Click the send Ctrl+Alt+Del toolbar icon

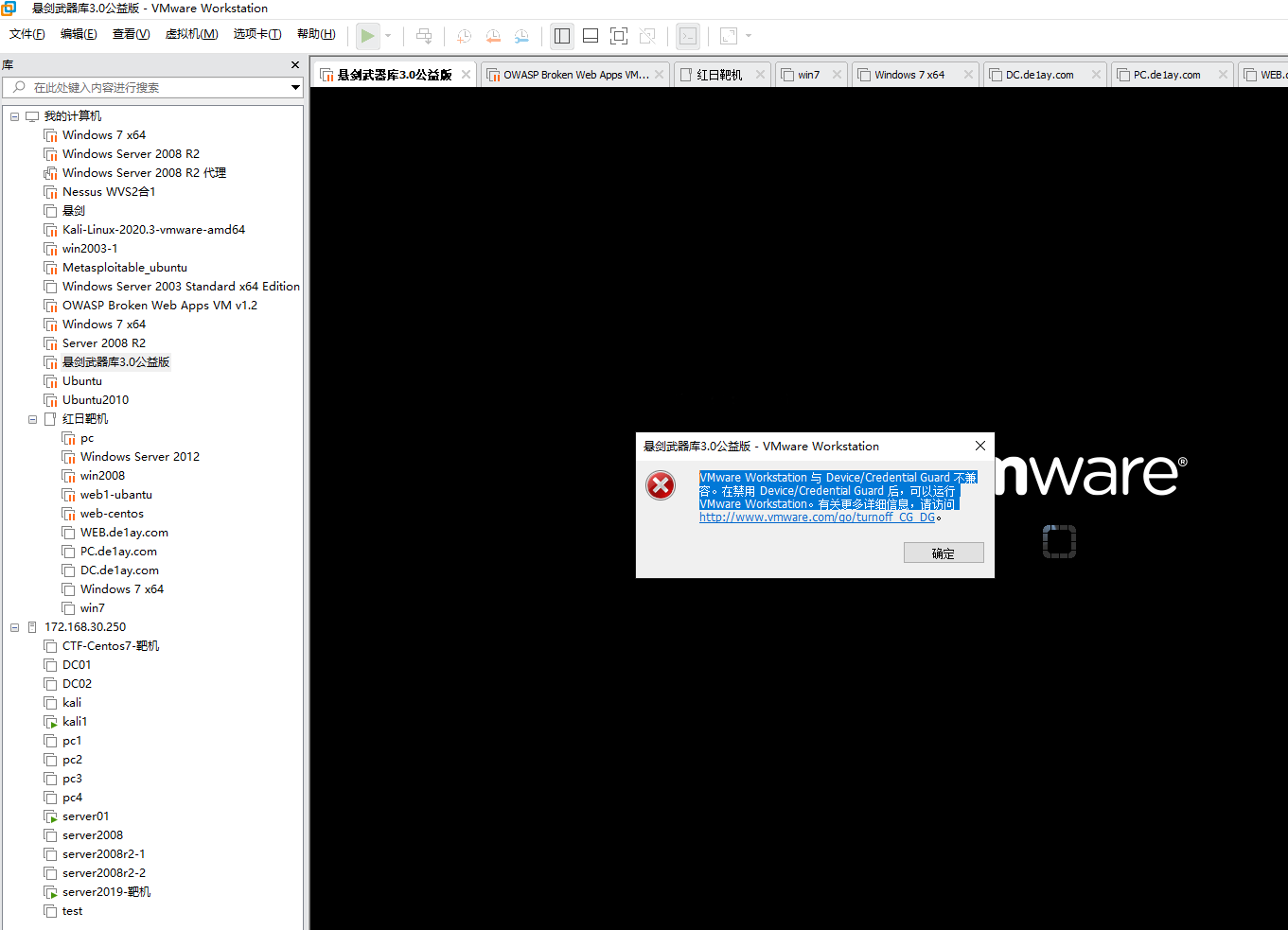click(424, 36)
